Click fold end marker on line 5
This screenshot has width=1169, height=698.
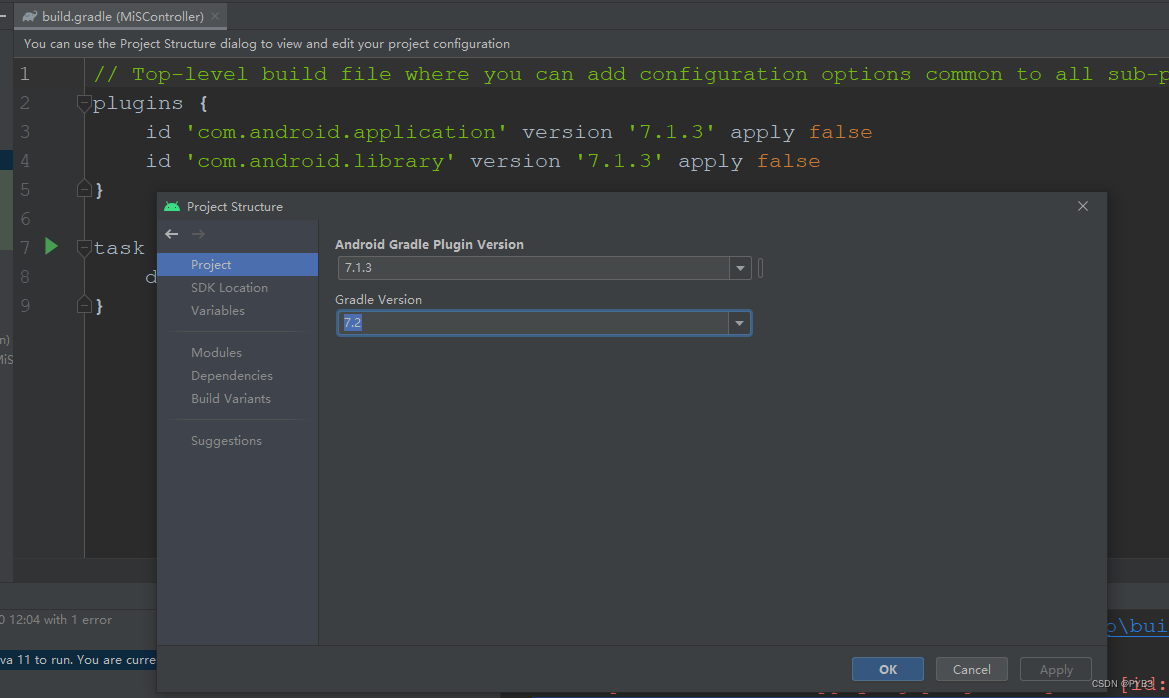tap(84, 189)
